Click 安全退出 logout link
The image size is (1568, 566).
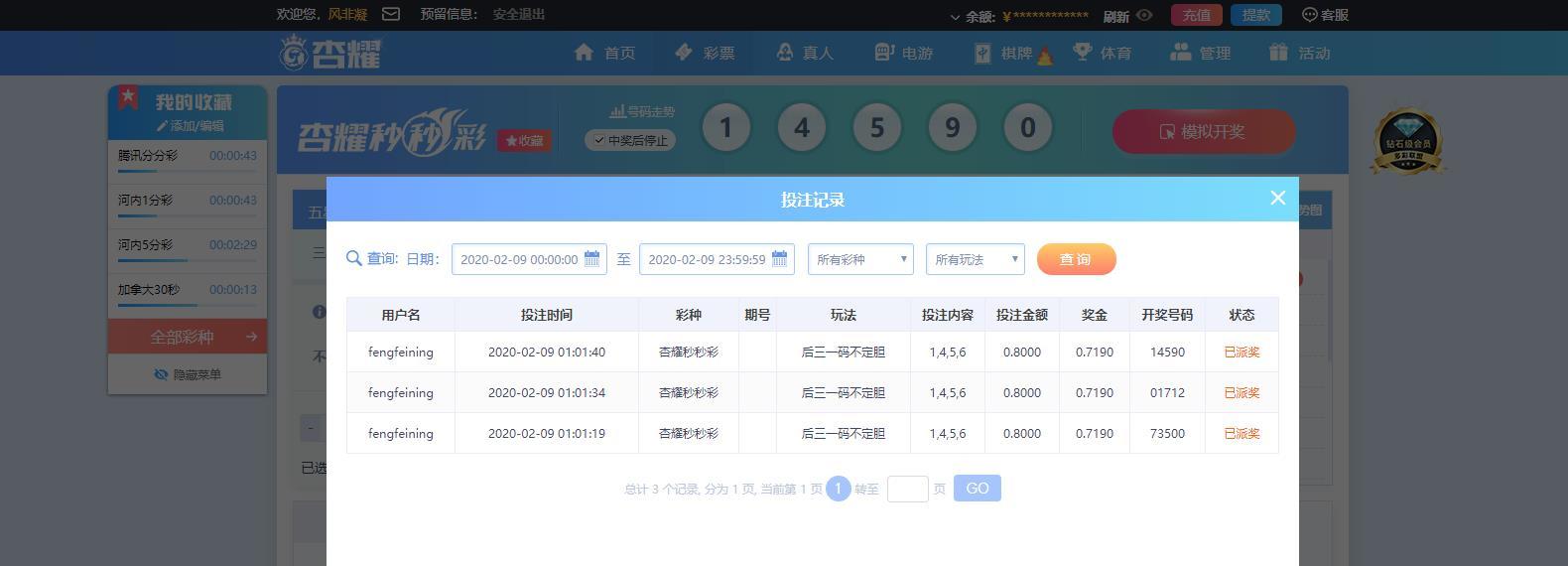[x=519, y=14]
